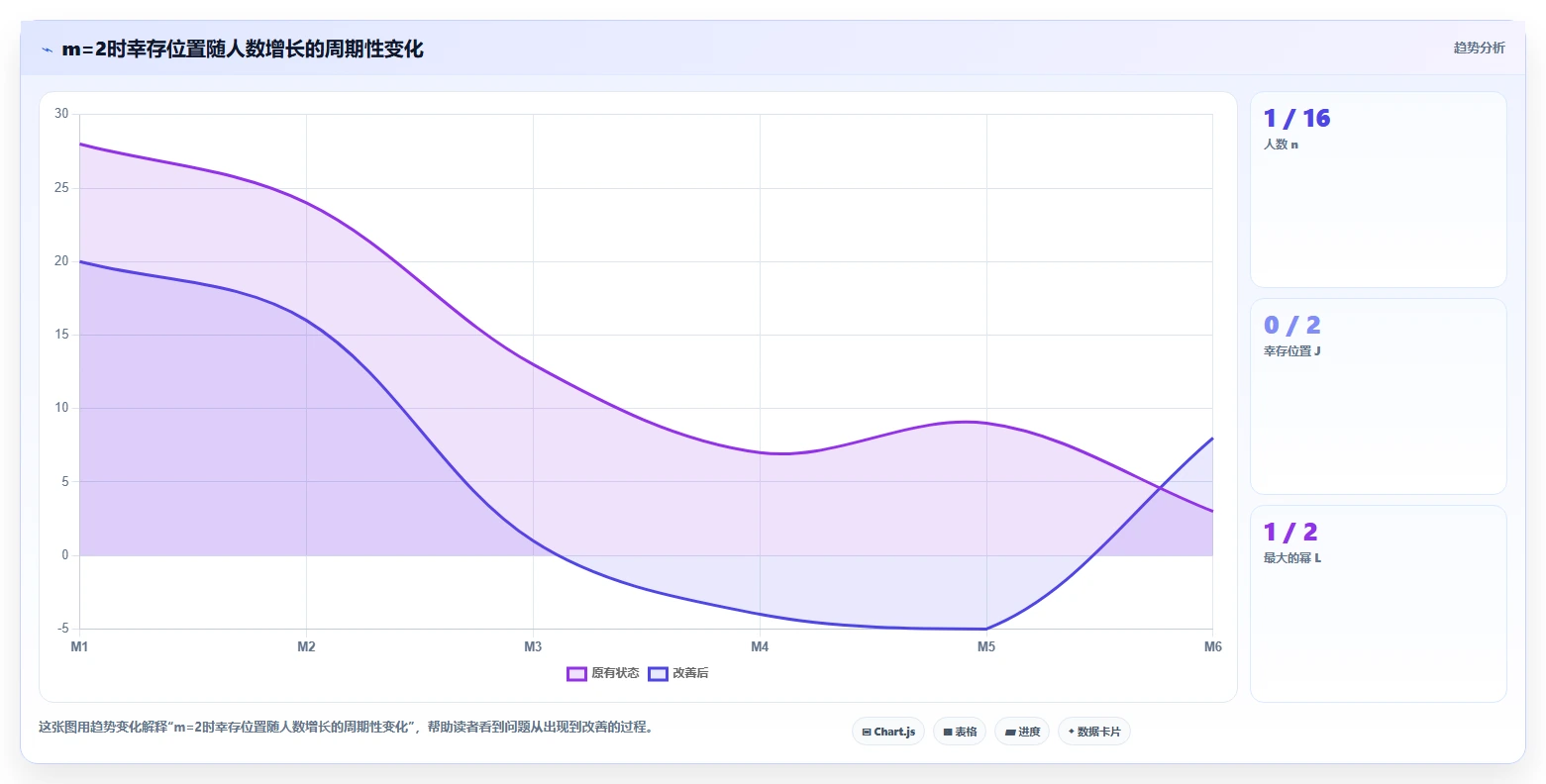Select the chart title about m=2时幸存位置

click(243, 49)
